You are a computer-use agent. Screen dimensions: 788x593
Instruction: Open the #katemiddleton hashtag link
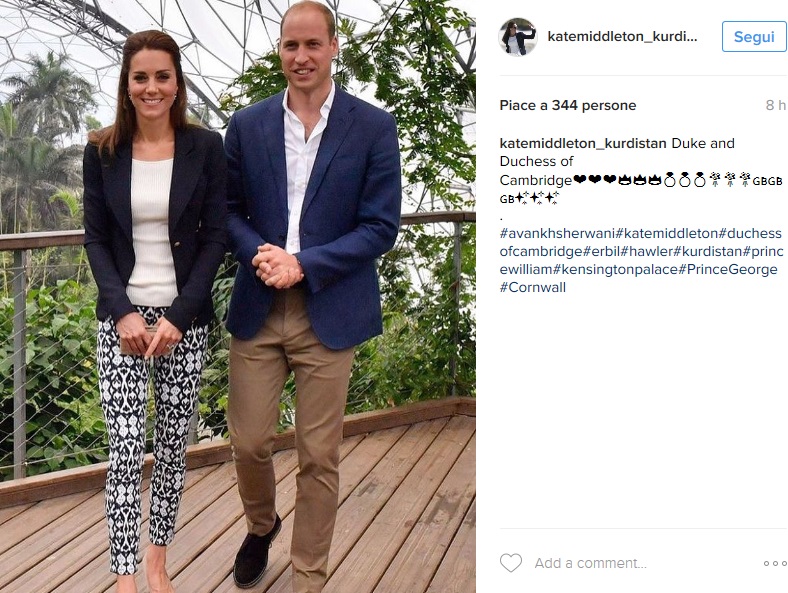tap(667, 233)
